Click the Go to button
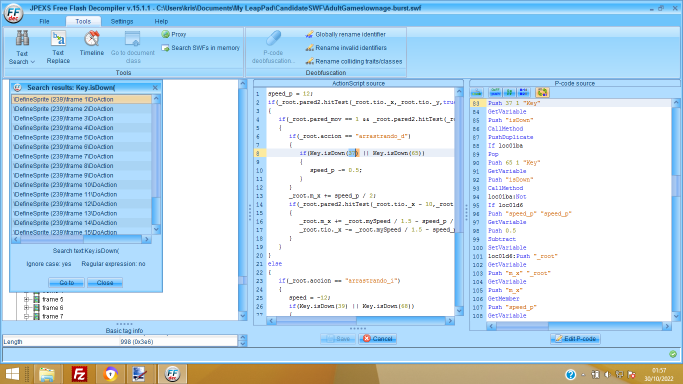Screen dimensions: 683x384 [66, 283]
